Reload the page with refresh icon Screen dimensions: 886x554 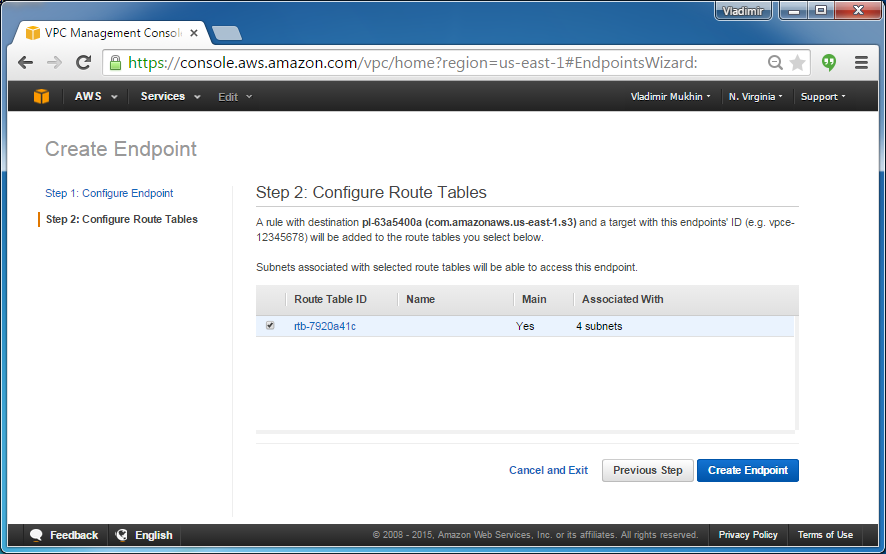pos(84,62)
